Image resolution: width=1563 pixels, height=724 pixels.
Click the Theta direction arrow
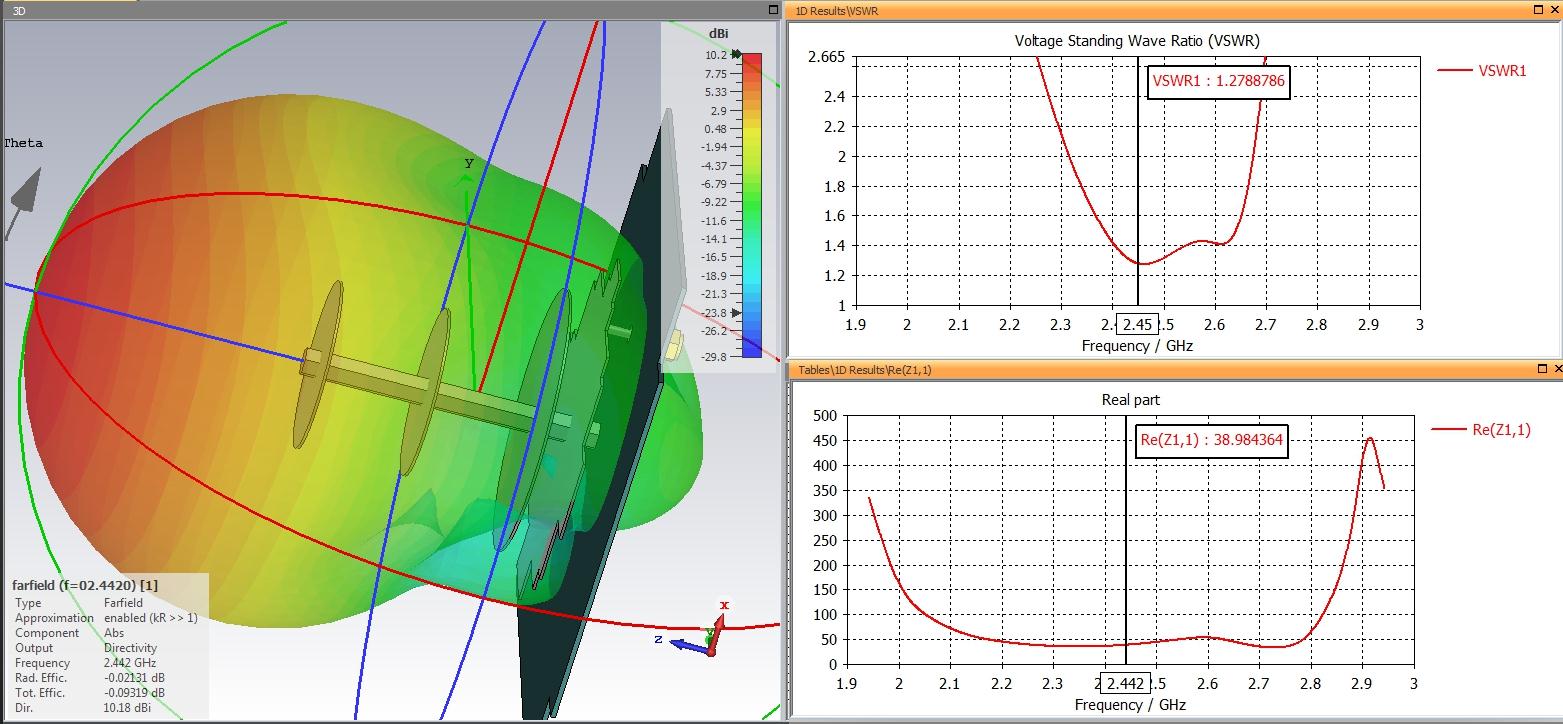[24, 203]
